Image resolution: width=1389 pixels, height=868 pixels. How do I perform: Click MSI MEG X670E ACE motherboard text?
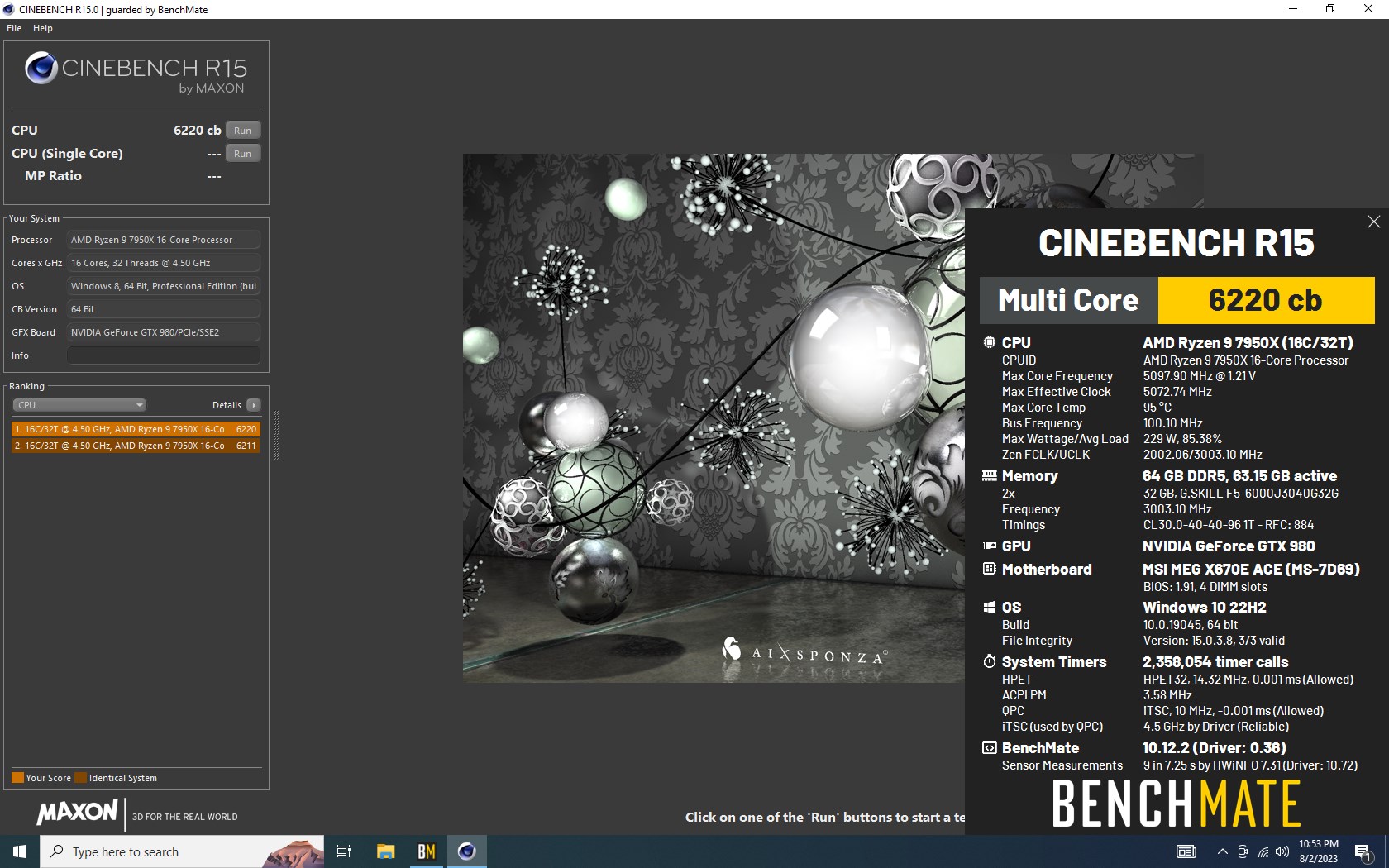click(1251, 569)
